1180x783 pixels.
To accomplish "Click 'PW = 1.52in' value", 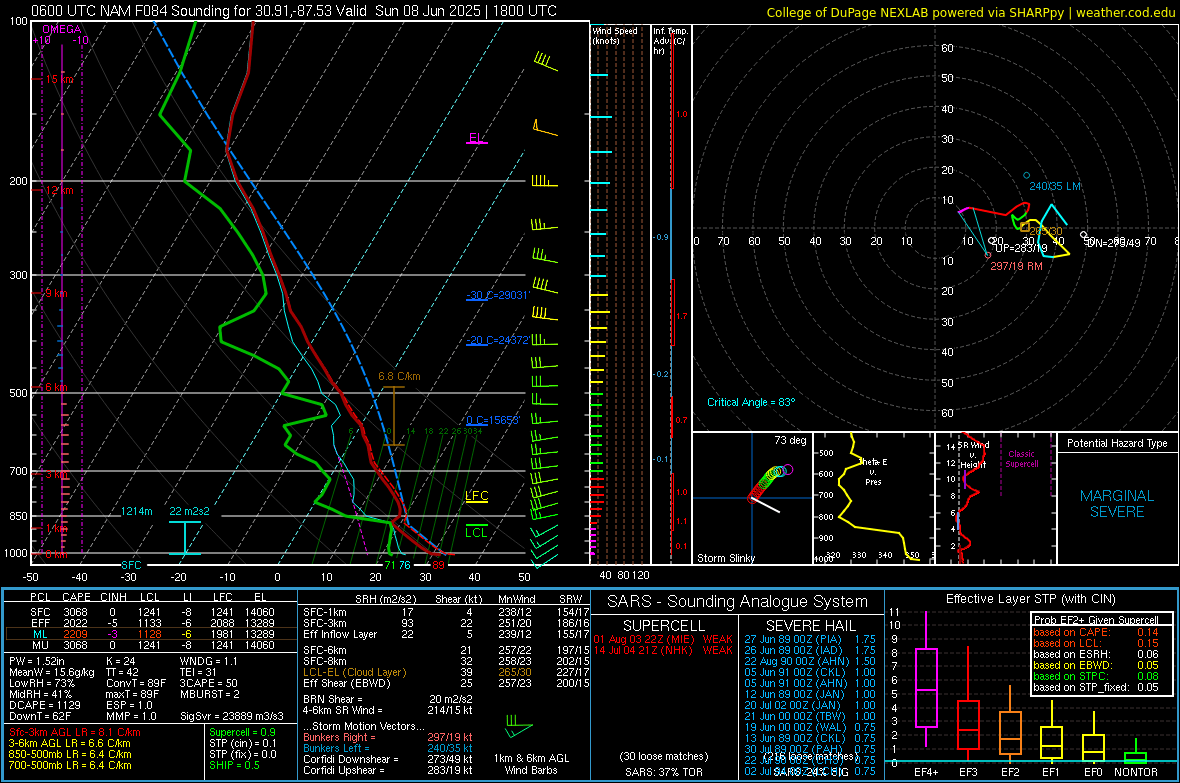I will point(37,661).
